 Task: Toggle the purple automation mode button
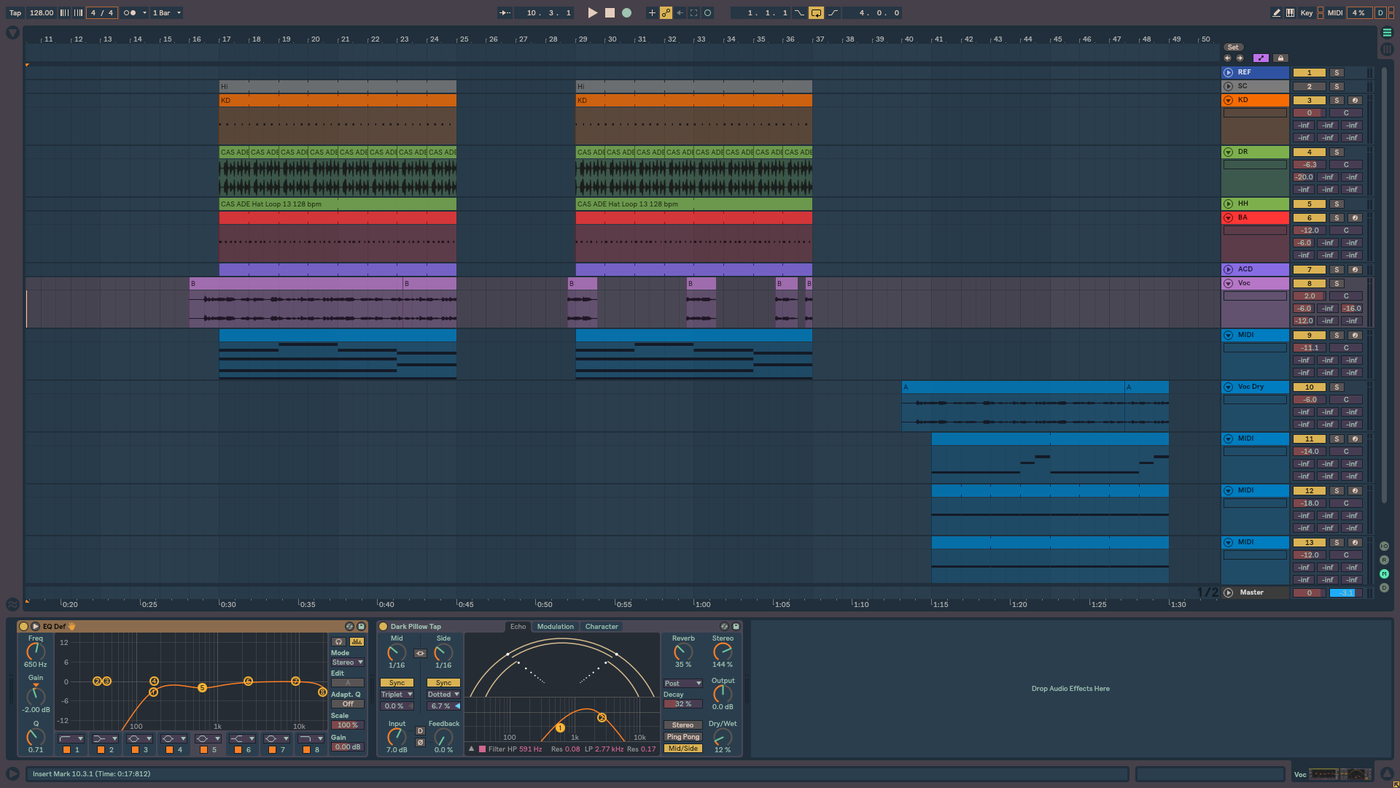pyautogui.click(x=1261, y=58)
